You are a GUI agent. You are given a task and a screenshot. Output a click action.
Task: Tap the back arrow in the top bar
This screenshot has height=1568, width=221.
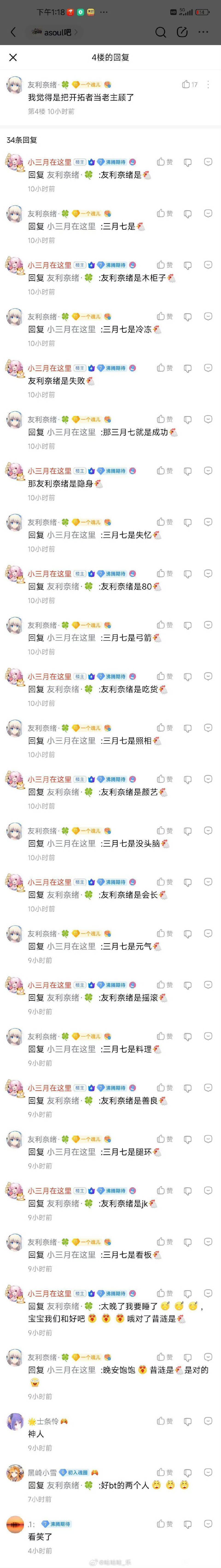[x=13, y=32]
